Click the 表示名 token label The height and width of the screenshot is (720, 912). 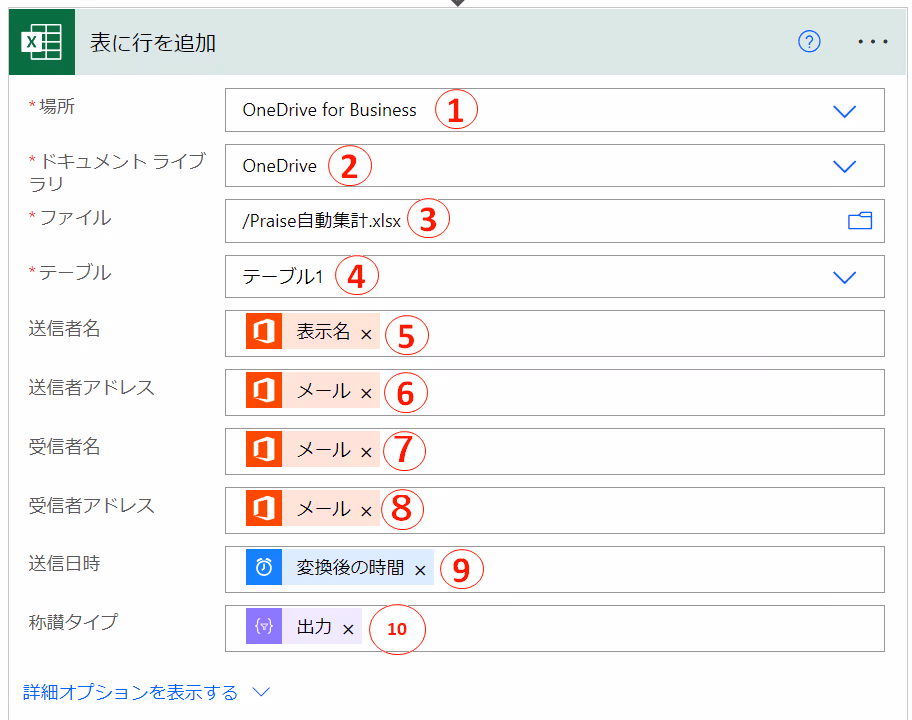[x=323, y=332]
